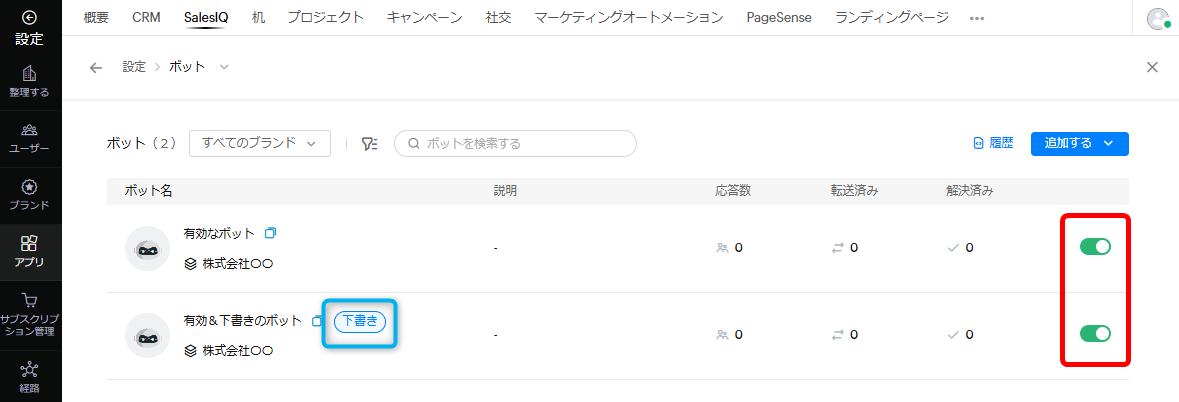Focus the ボットを検索する search field
Viewport: 1179px width, 402px height.
coord(516,144)
